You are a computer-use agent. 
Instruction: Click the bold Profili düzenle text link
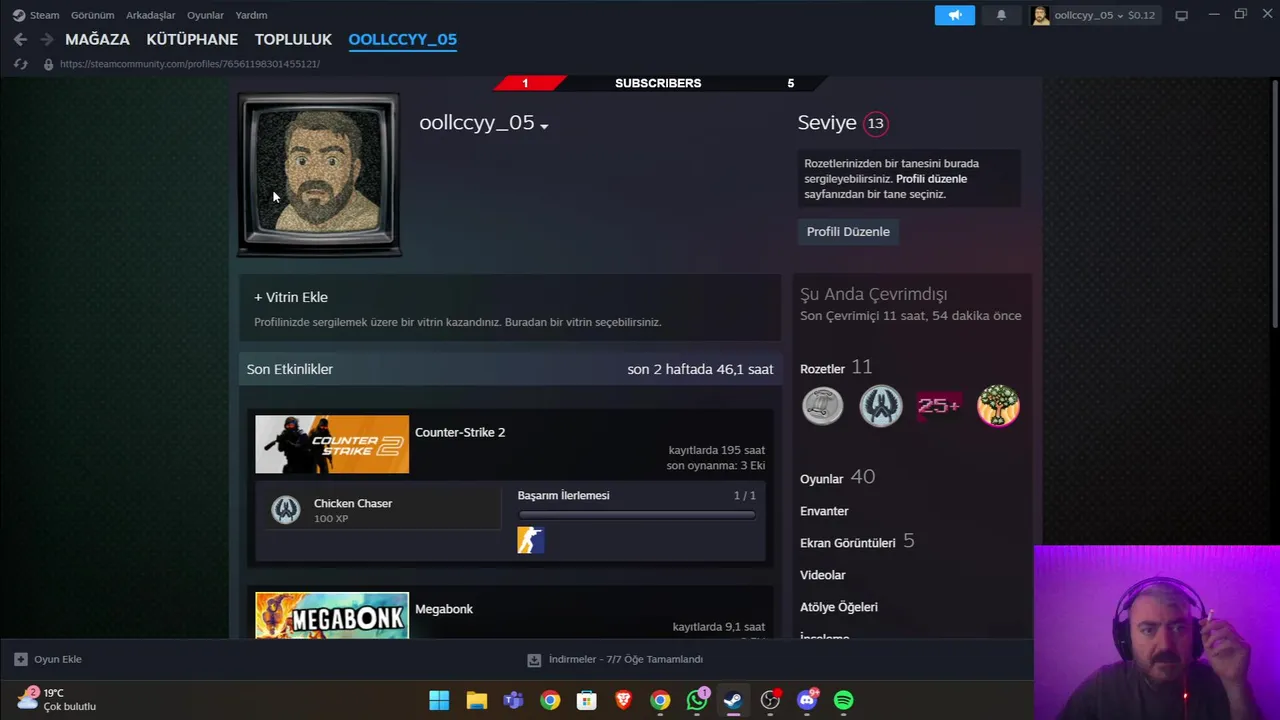point(931,179)
